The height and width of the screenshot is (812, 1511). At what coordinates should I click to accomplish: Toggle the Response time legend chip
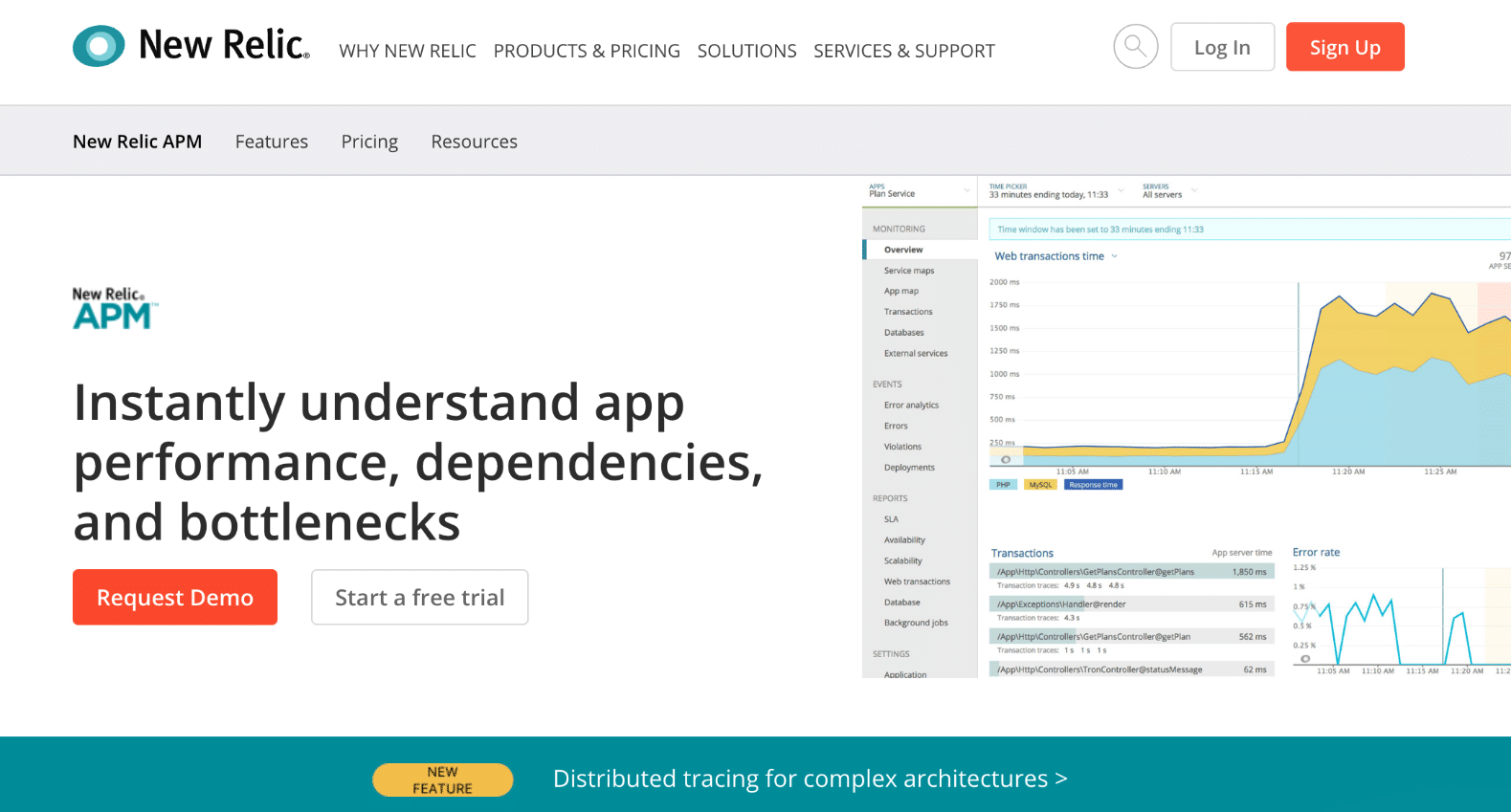coord(1093,485)
